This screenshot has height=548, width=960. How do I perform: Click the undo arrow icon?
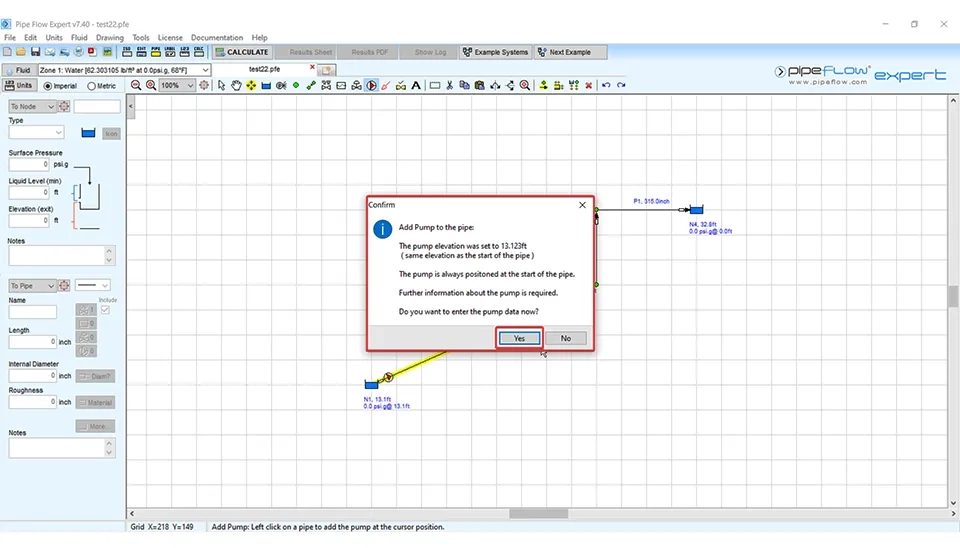pyautogui.click(x=606, y=86)
